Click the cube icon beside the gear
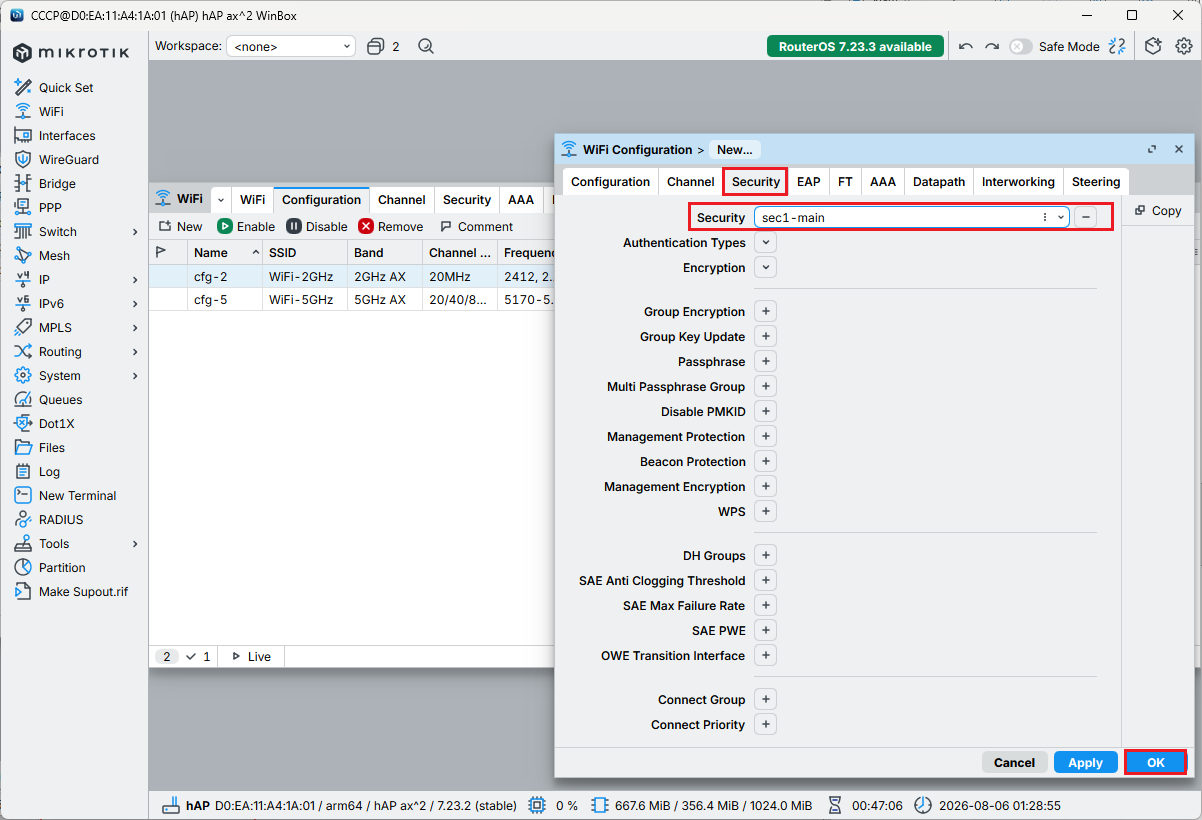The width and height of the screenshot is (1202, 820). (x=1153, y=46)
